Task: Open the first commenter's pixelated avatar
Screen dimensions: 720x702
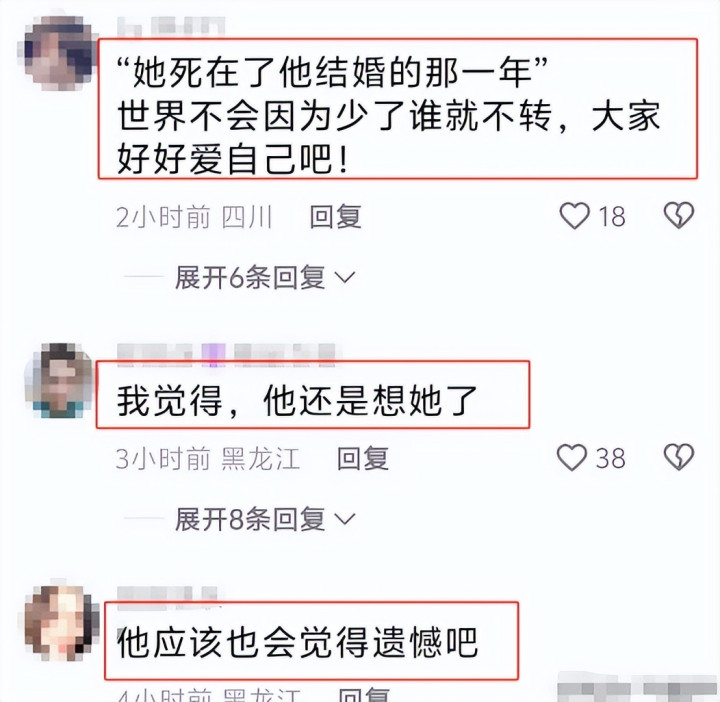Action: [58, 53]
